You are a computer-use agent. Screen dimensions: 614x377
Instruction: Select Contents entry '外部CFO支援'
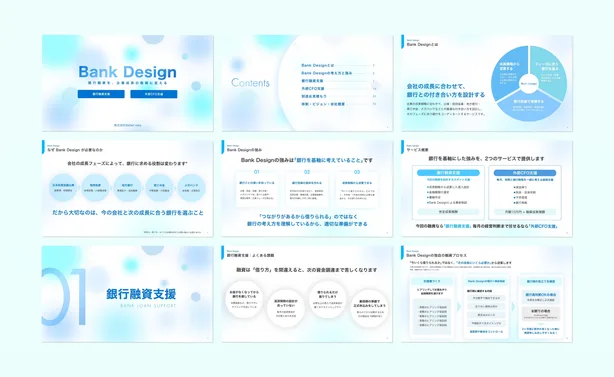(x=312, y=88)
